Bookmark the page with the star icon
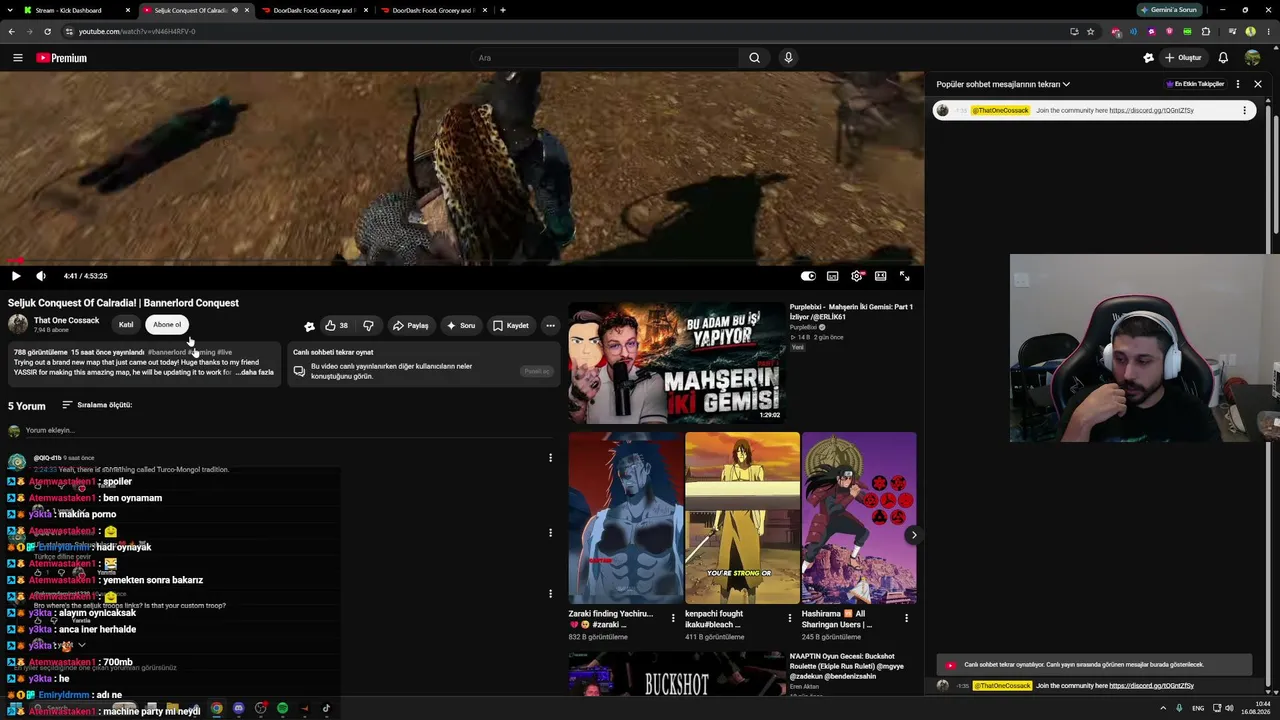 (1090, 31)
